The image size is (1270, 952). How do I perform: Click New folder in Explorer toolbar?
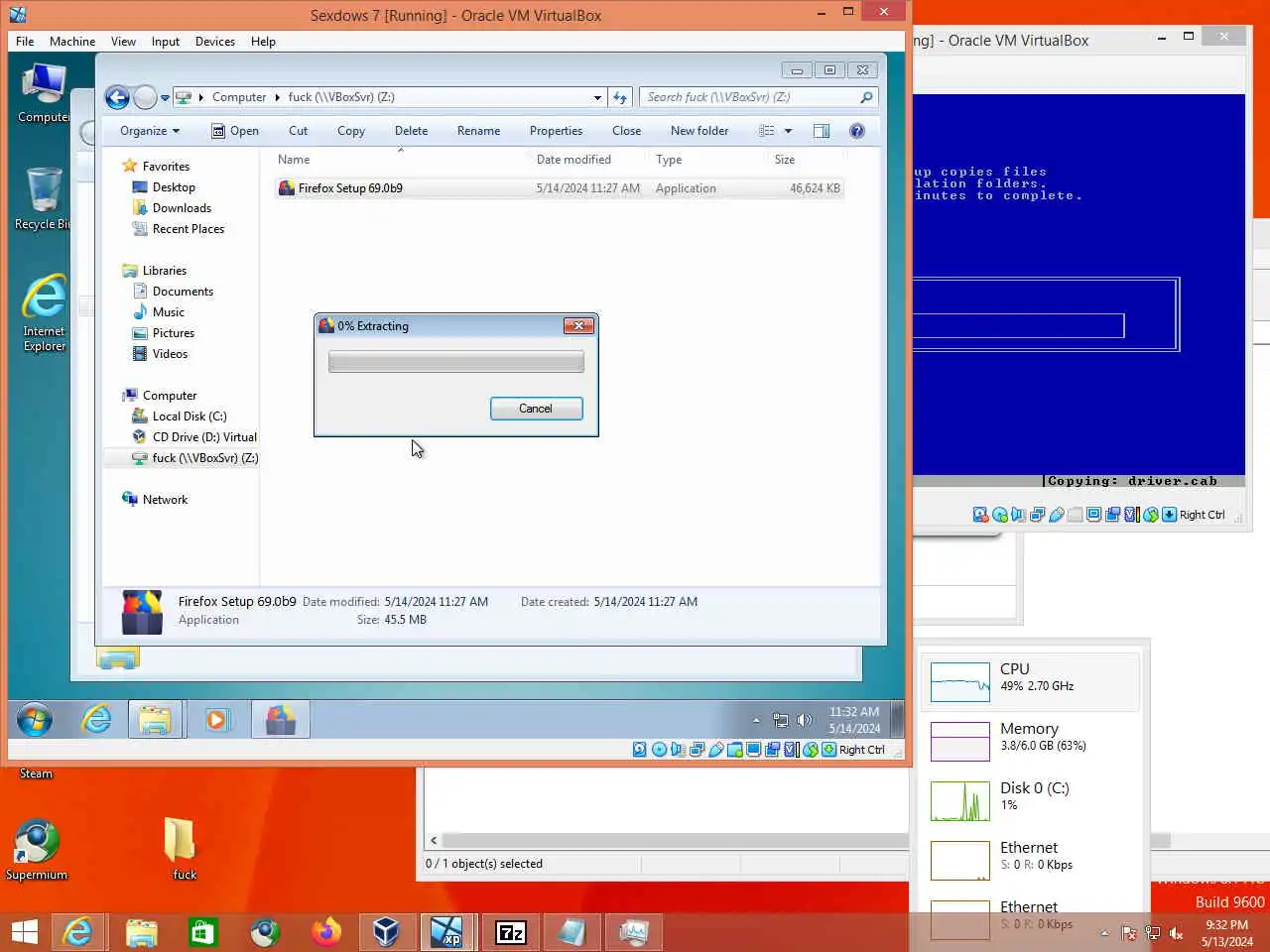pos(699,131)
